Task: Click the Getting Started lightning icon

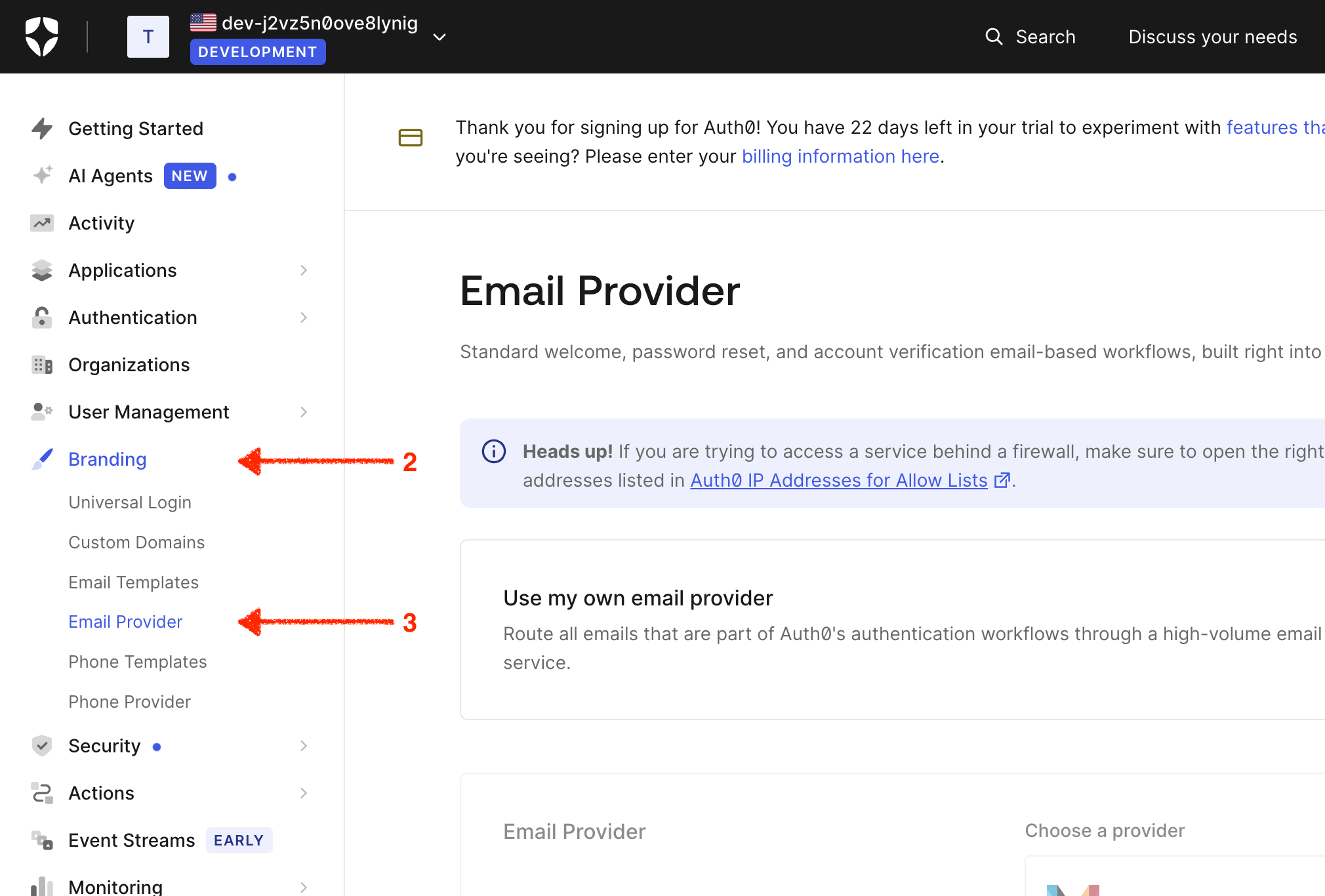Action: click(42, 129)
